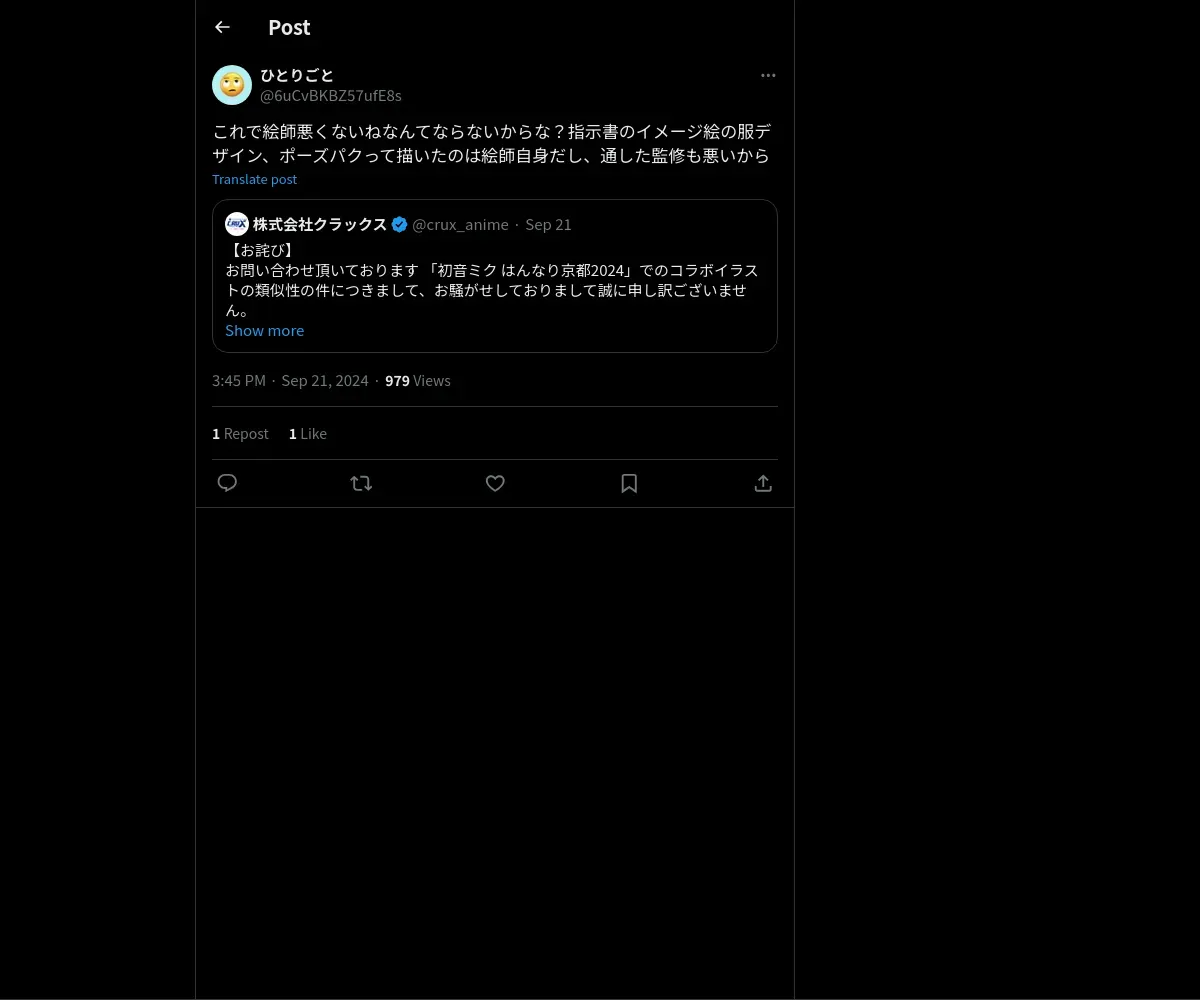
Task: Open ひとりごと profile avatar
Action: point(232,85)
